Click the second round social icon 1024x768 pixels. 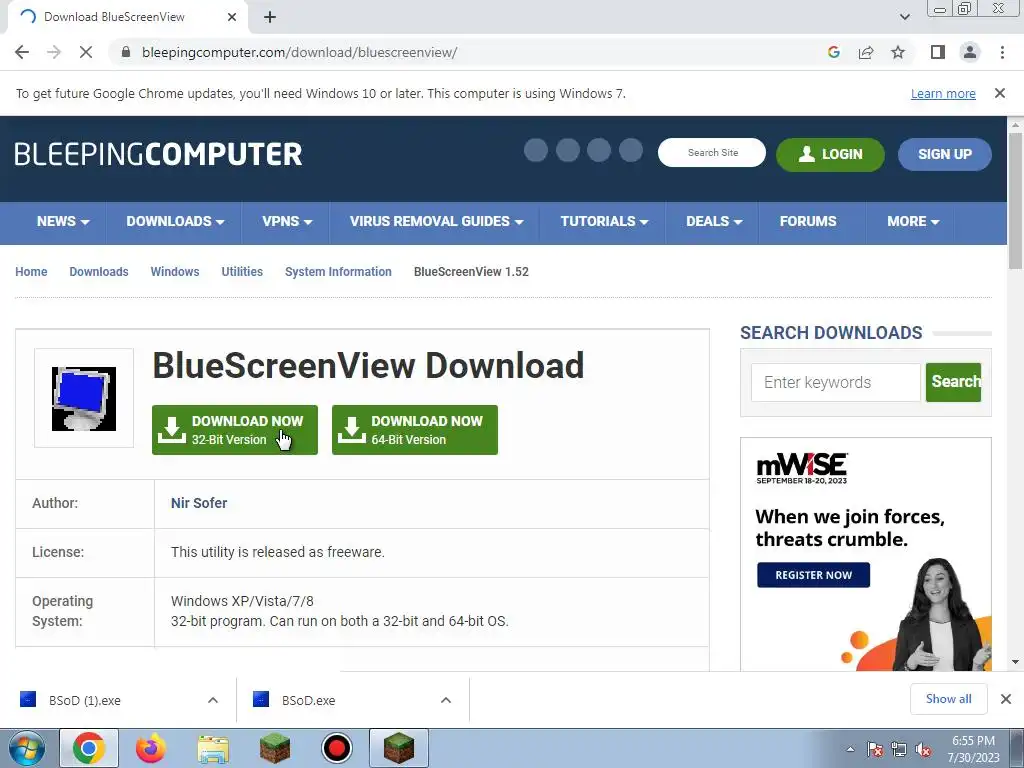click(568, 150)
